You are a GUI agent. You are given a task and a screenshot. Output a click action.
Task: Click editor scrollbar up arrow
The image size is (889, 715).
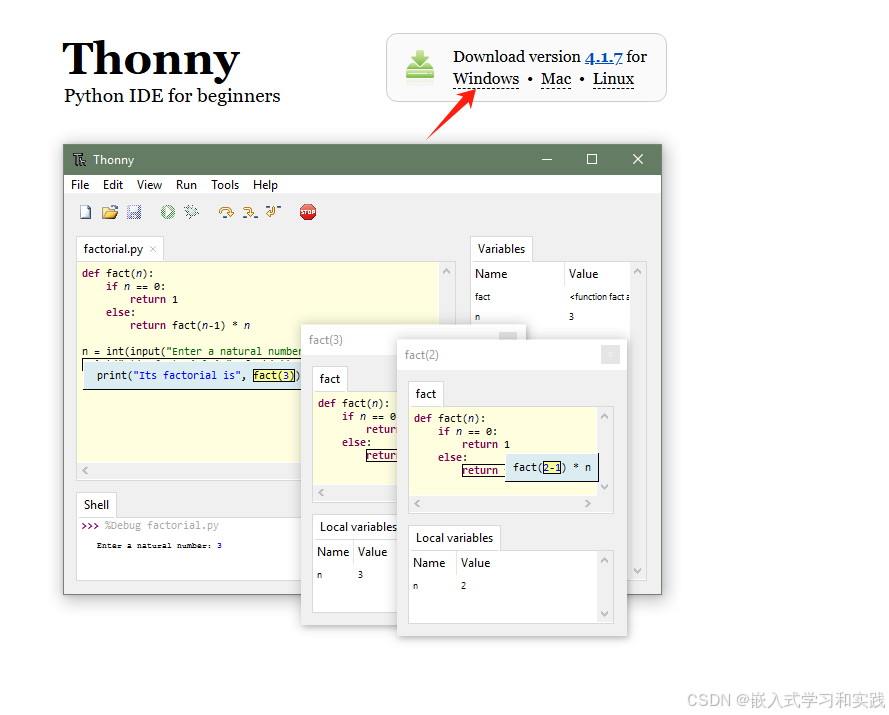pos(447,271)
